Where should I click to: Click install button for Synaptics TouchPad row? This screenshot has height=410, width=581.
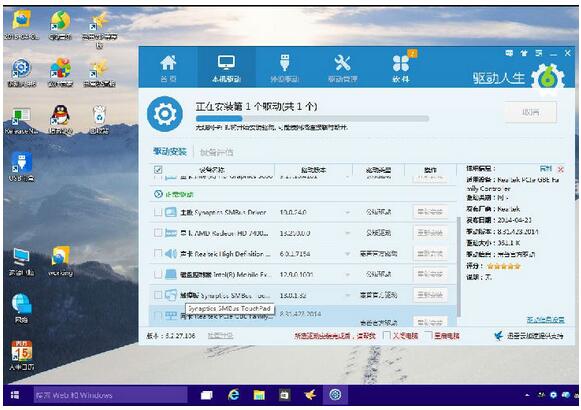coord(430,295)
